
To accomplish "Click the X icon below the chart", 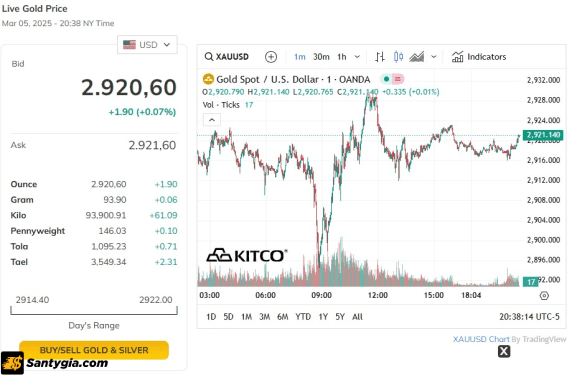I will pos(504,351).
